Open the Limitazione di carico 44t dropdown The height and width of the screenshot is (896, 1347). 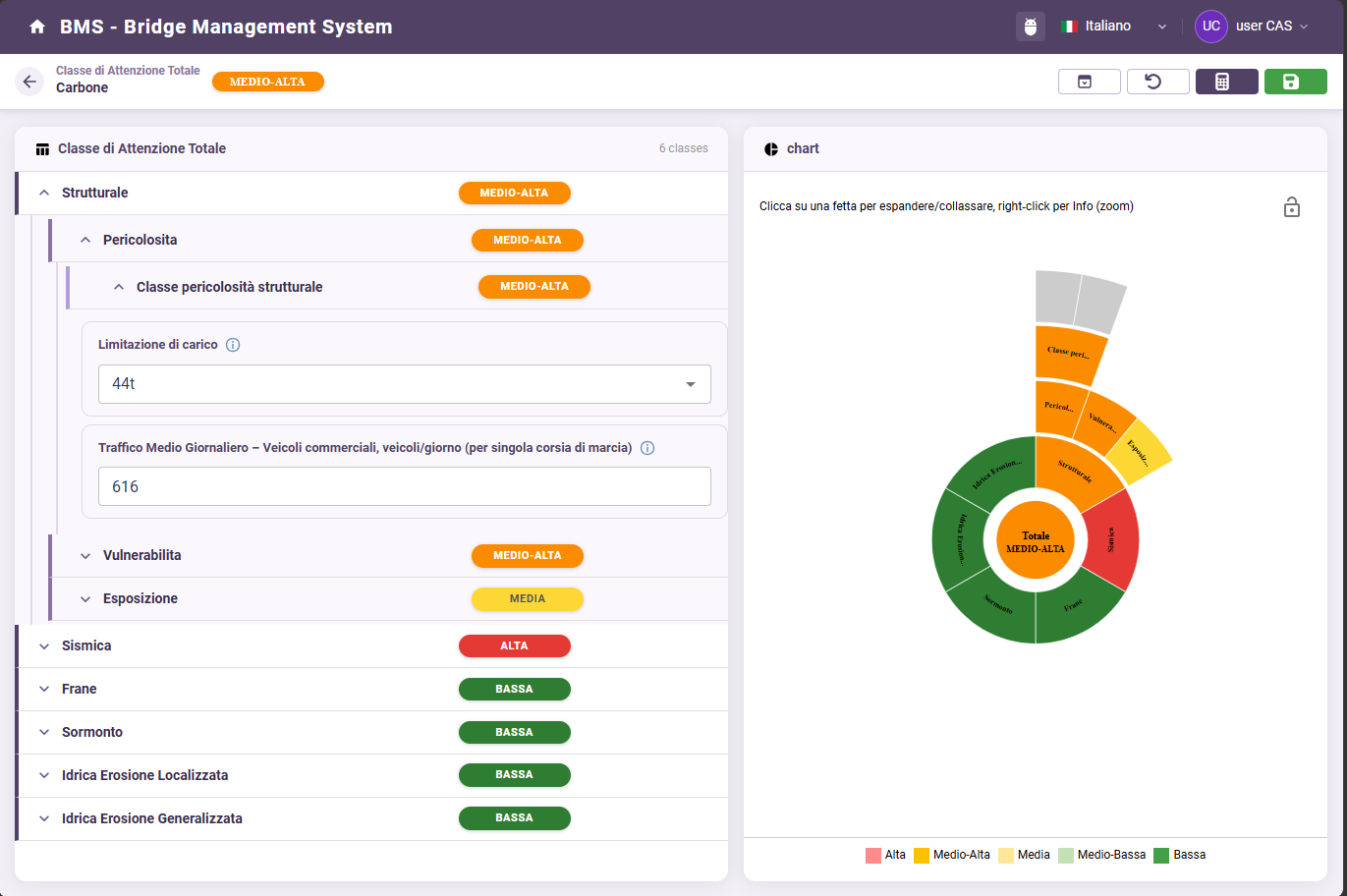[x=404, y=384]
